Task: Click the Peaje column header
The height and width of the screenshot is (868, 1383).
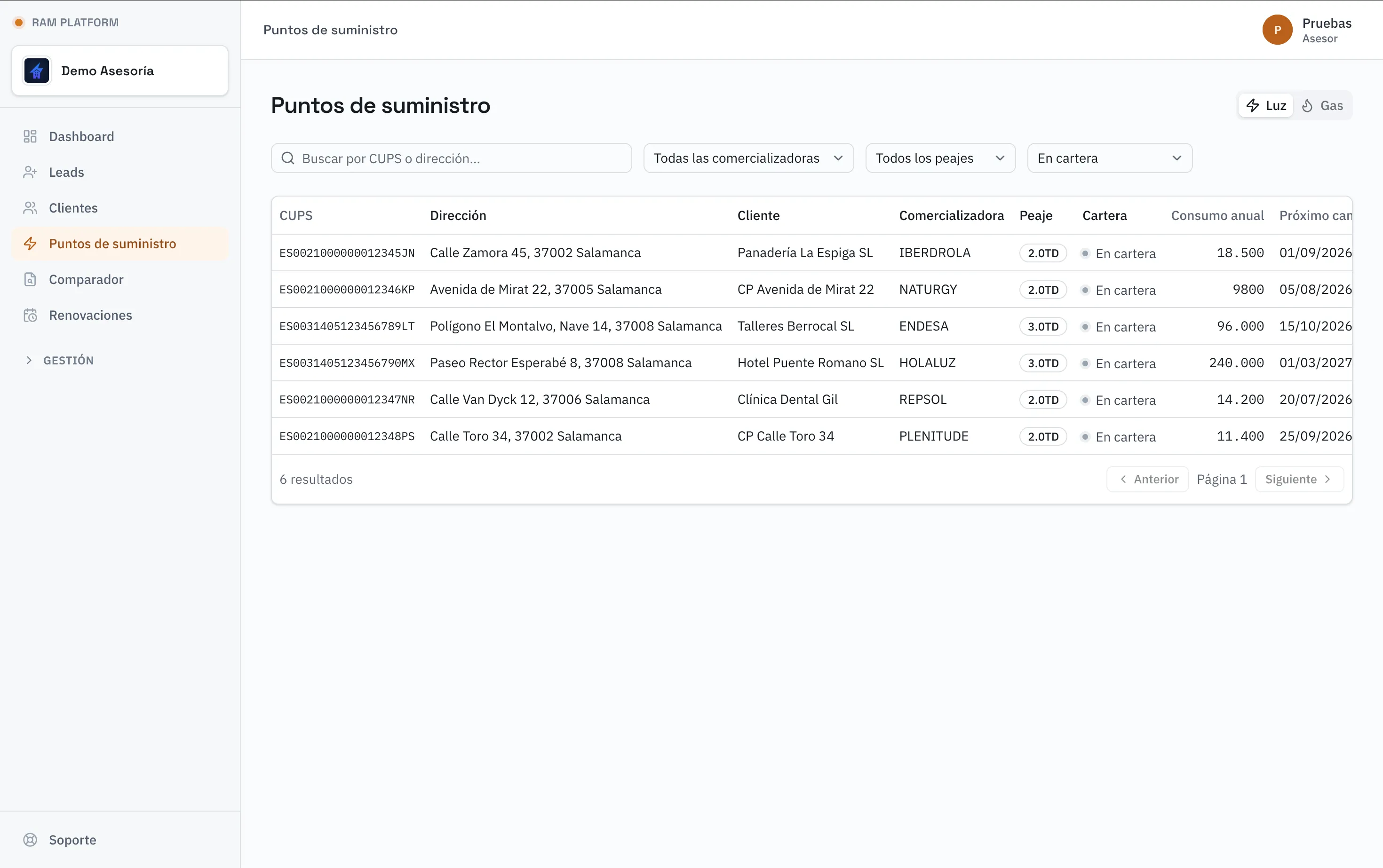Action: (1035, 216)
